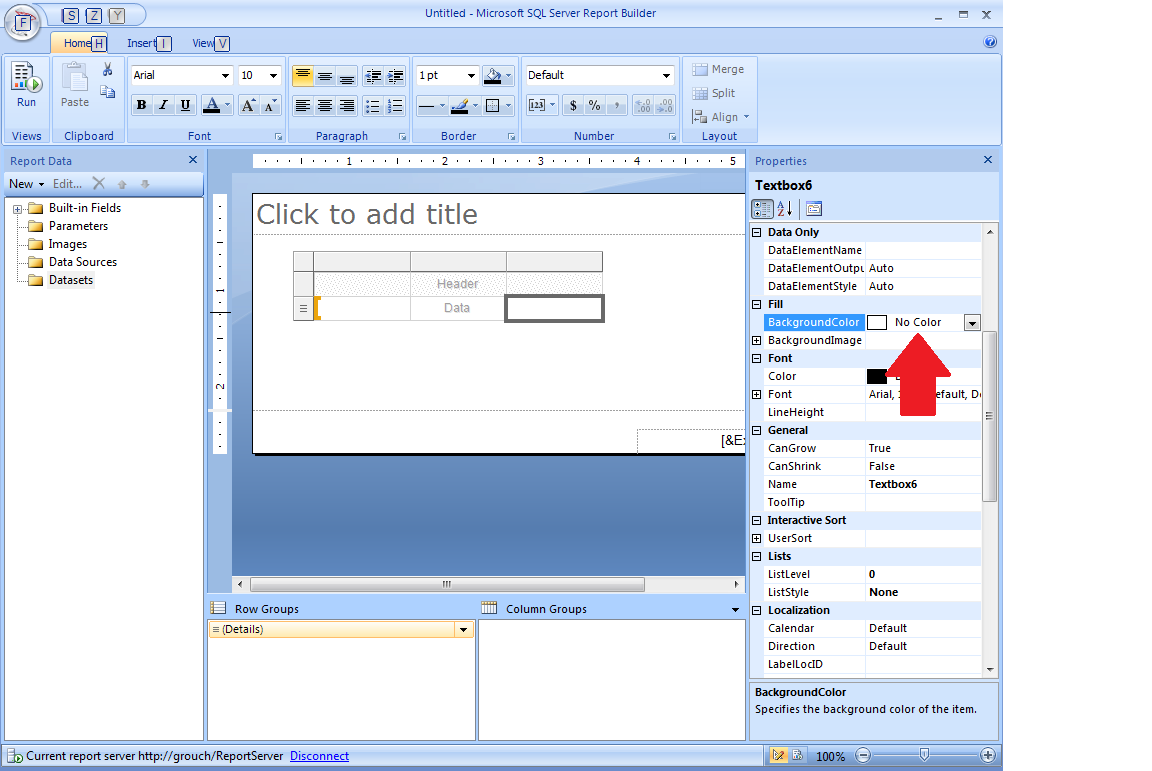Click the Merge cells button
This screenshot has height=771, width=1152.
tap(719, 69)
